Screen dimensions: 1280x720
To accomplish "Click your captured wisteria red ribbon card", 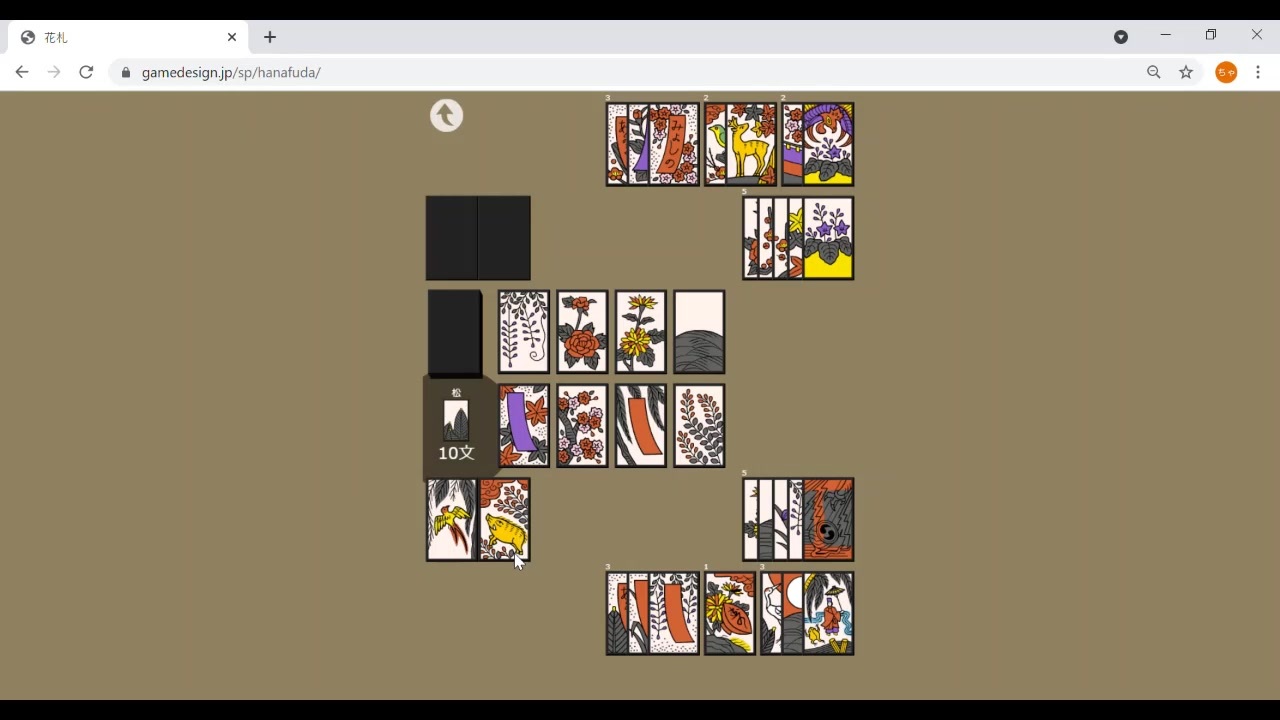I will point(675,613).
